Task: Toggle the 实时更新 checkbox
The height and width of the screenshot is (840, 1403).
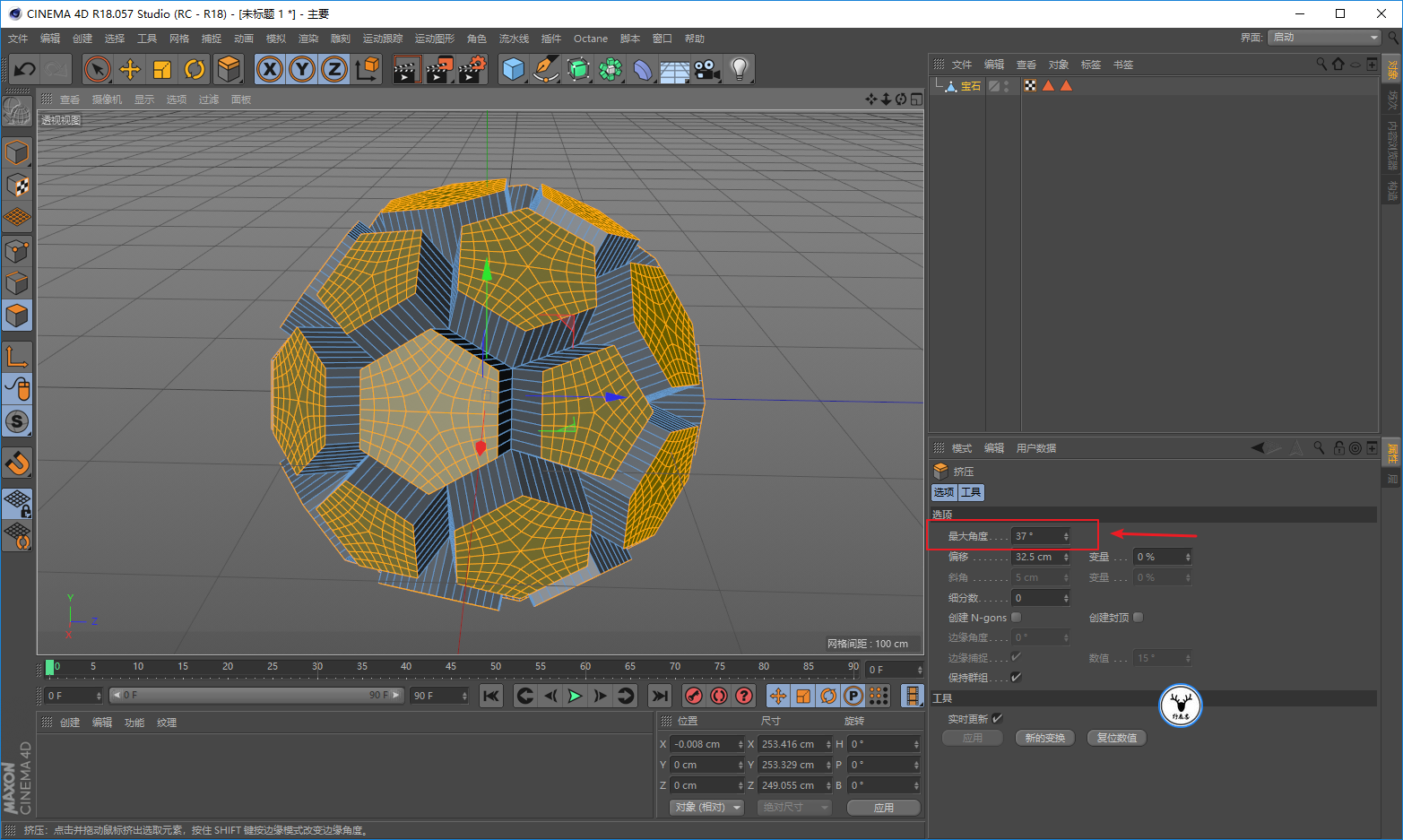Action: [x=997, y=718]
